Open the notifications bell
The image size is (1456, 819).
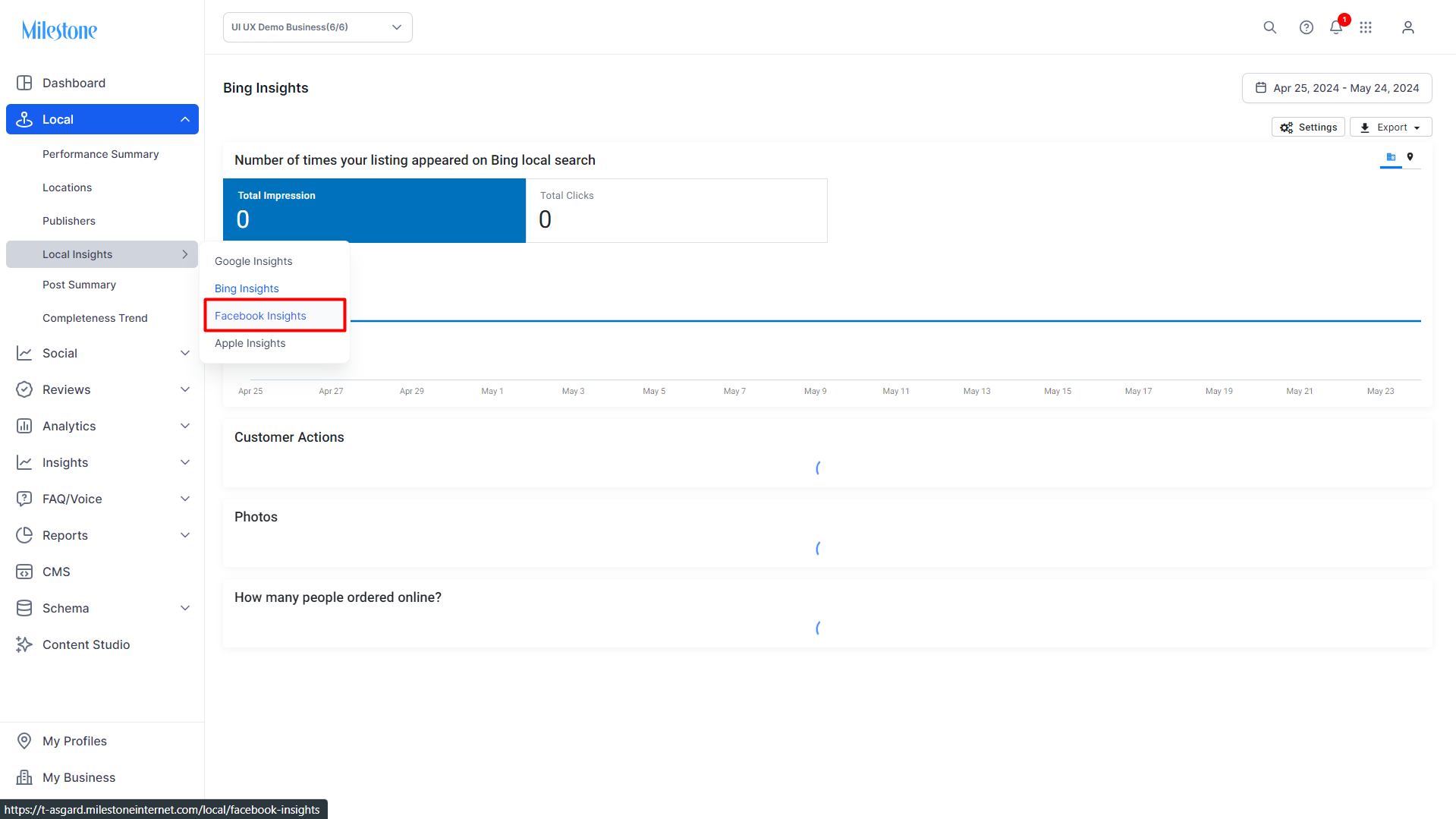(1336, 27)
